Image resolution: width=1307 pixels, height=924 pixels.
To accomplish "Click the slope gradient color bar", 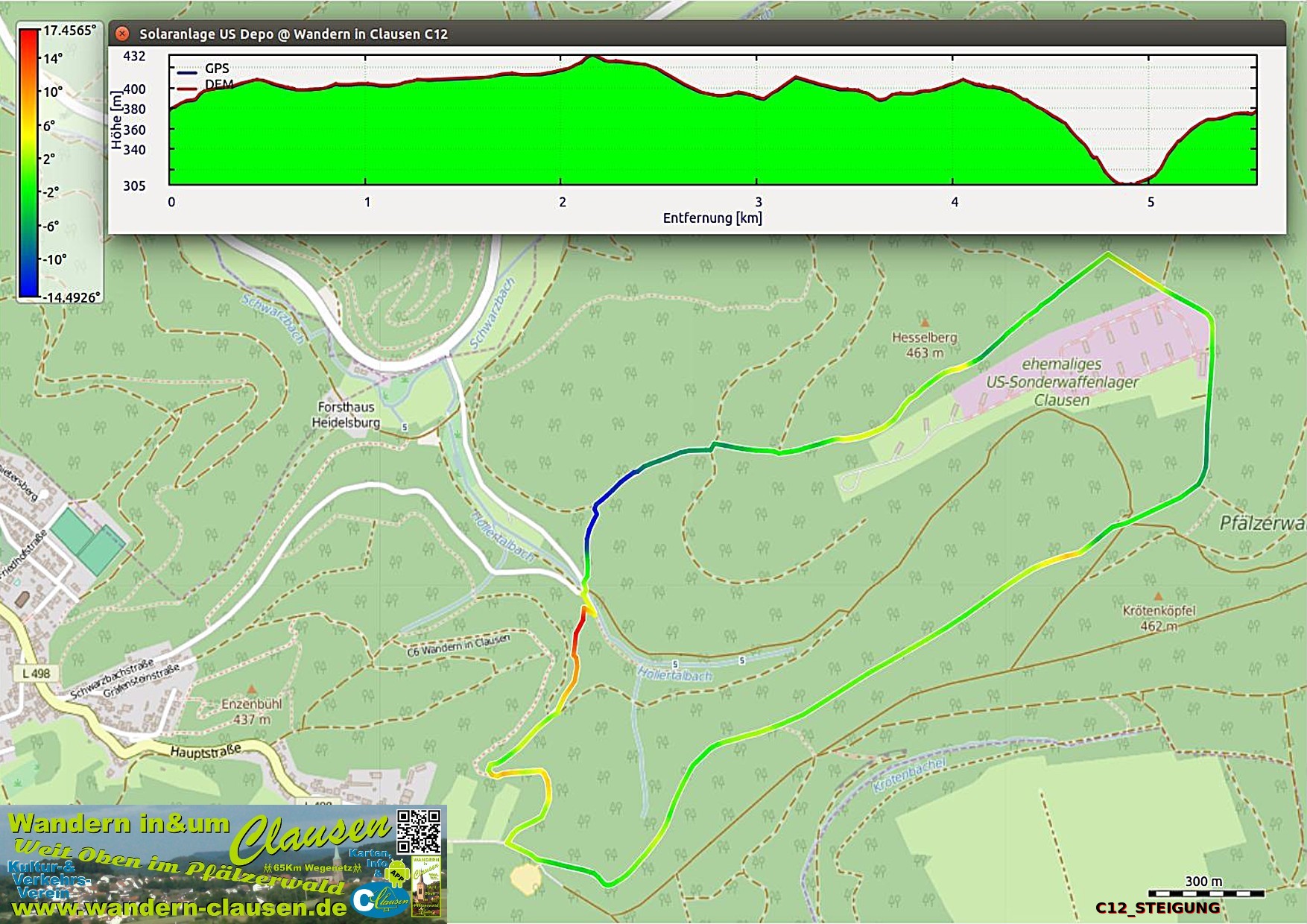I will point(28,163).
